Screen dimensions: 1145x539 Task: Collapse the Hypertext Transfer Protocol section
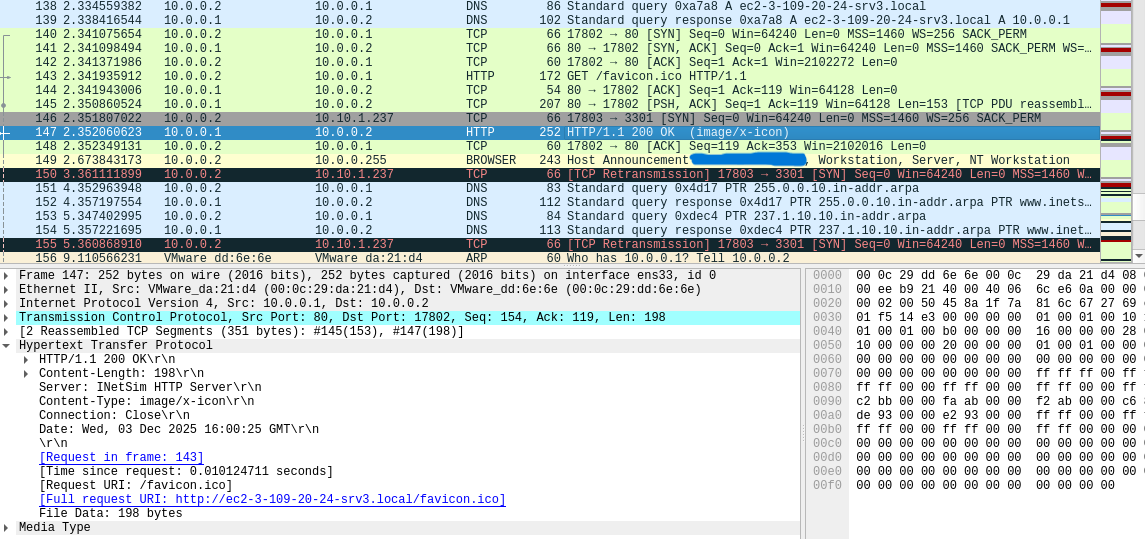[x=6, y=346]
